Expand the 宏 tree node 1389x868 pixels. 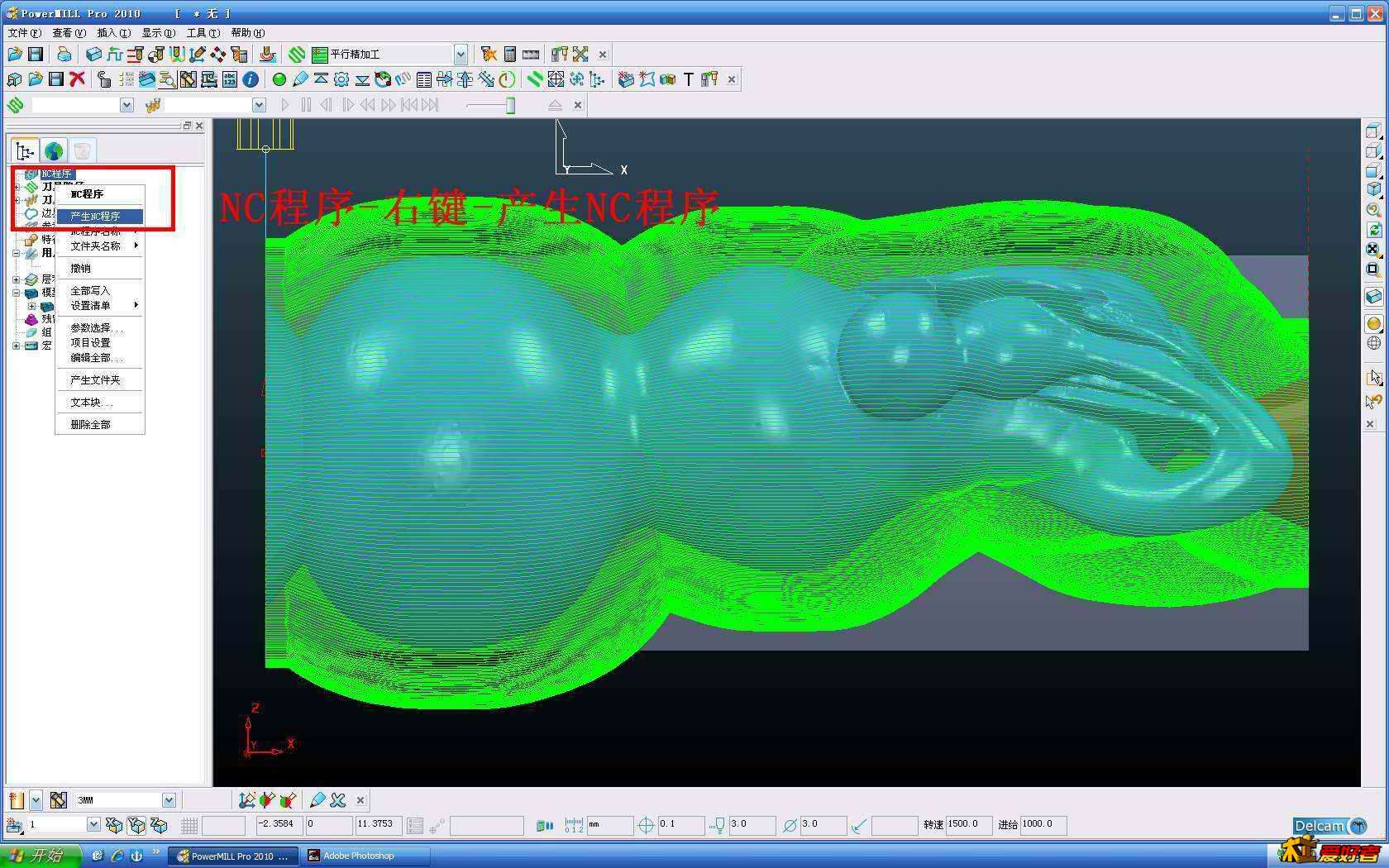16,346
